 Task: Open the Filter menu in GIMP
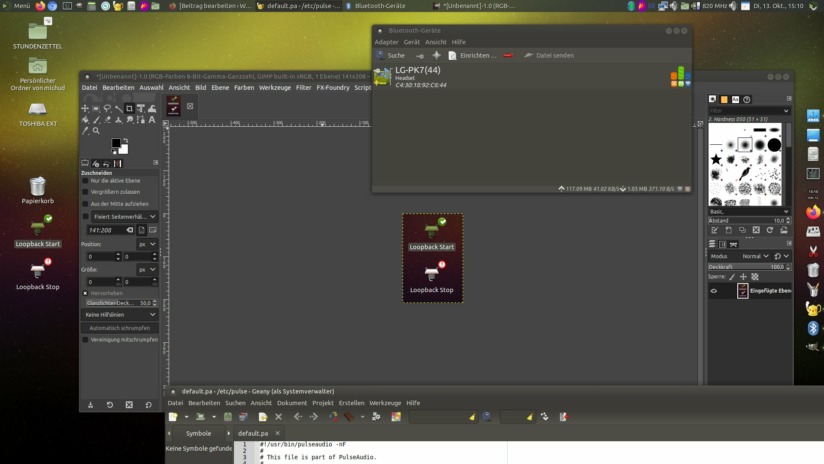pos(303,88)
